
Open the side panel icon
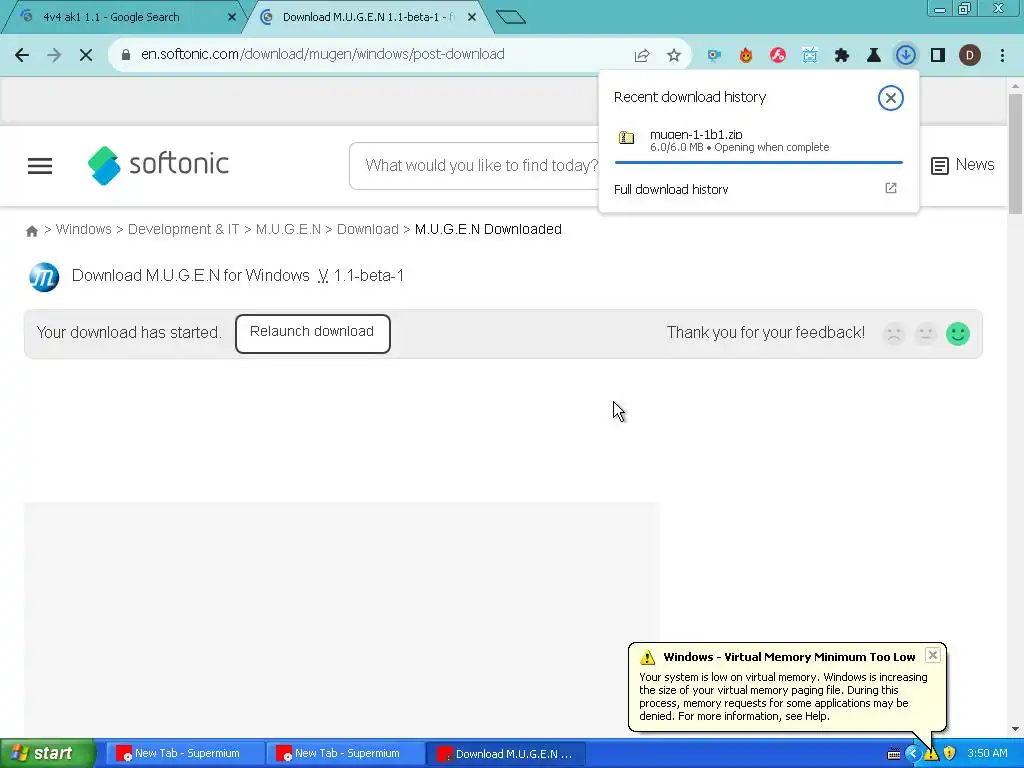point(938,55)
